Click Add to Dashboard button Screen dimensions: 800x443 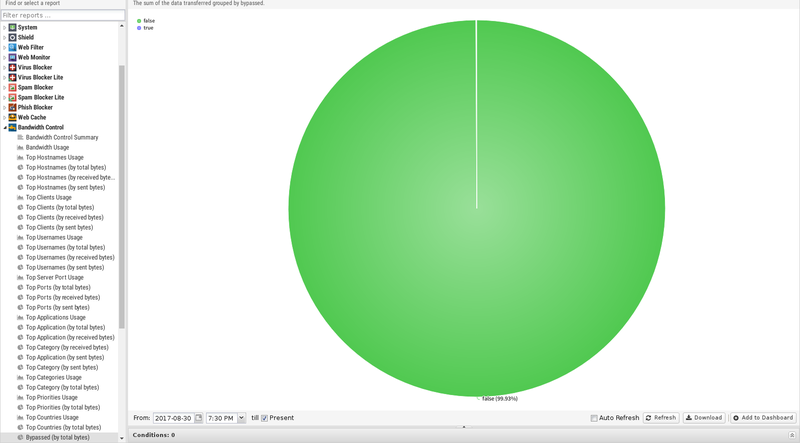pos(763,417)
